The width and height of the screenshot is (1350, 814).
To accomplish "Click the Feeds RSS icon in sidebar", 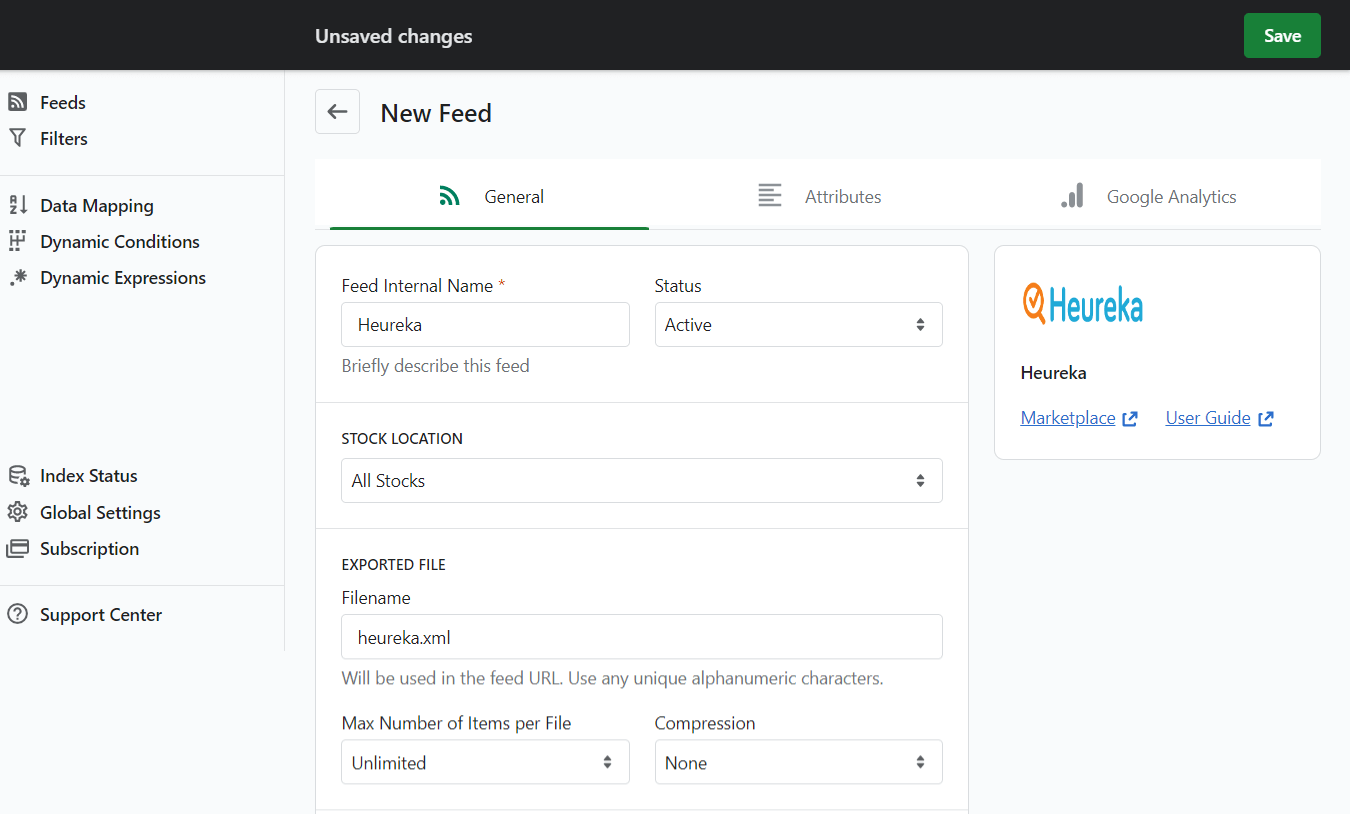I will 17,102.
